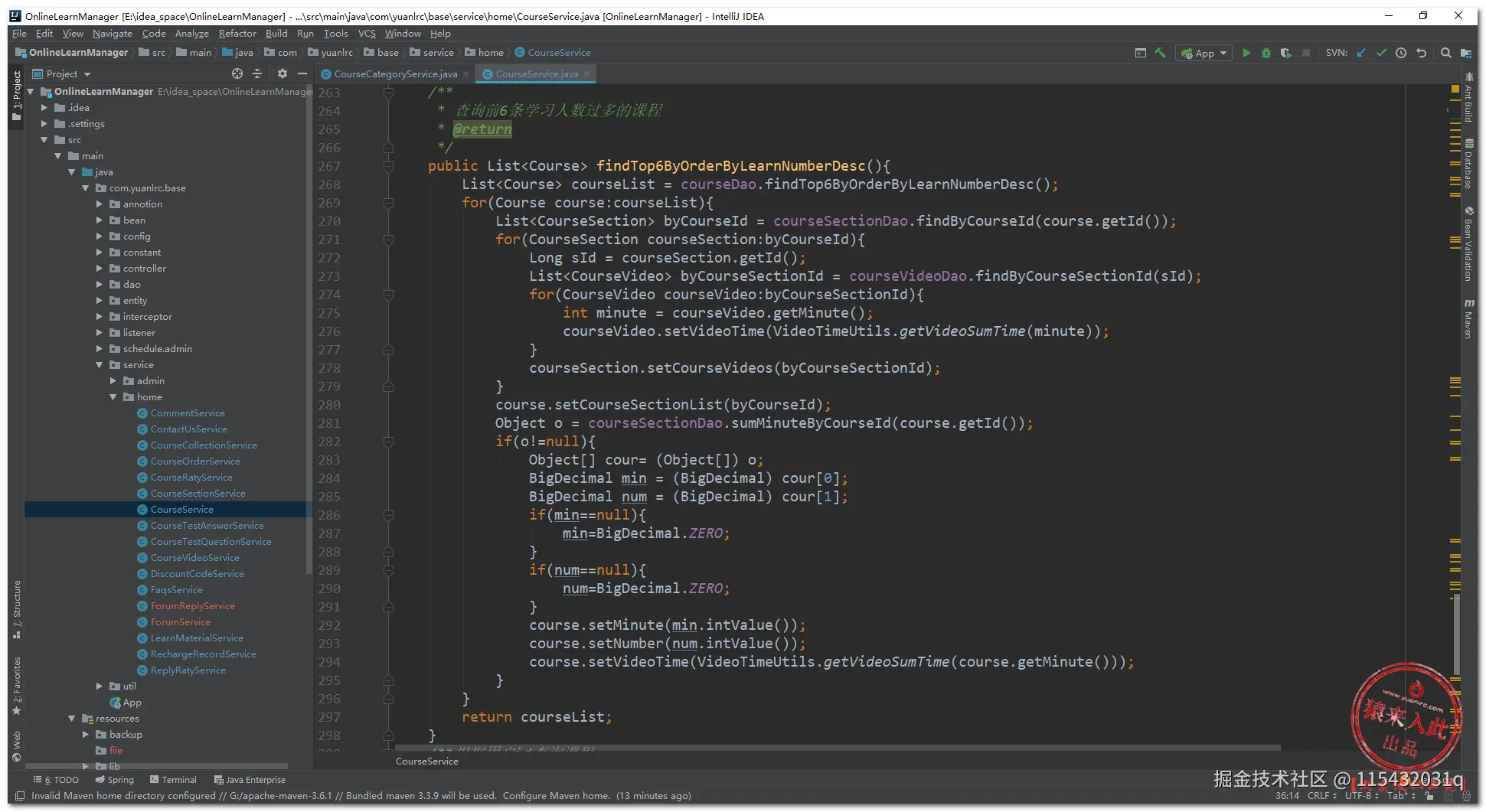Collapse all in Project panel
Viewport: 1486px width, 812px height.
pyautogui.click(x=257, y=73)
